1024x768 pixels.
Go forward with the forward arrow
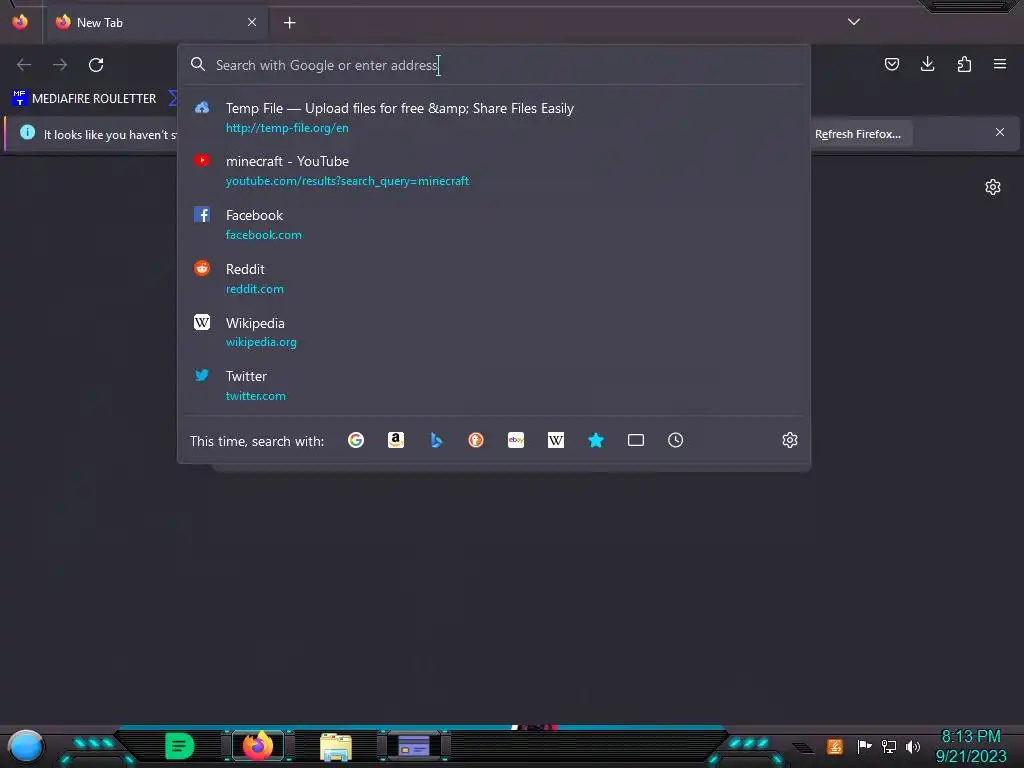(60, 65)
